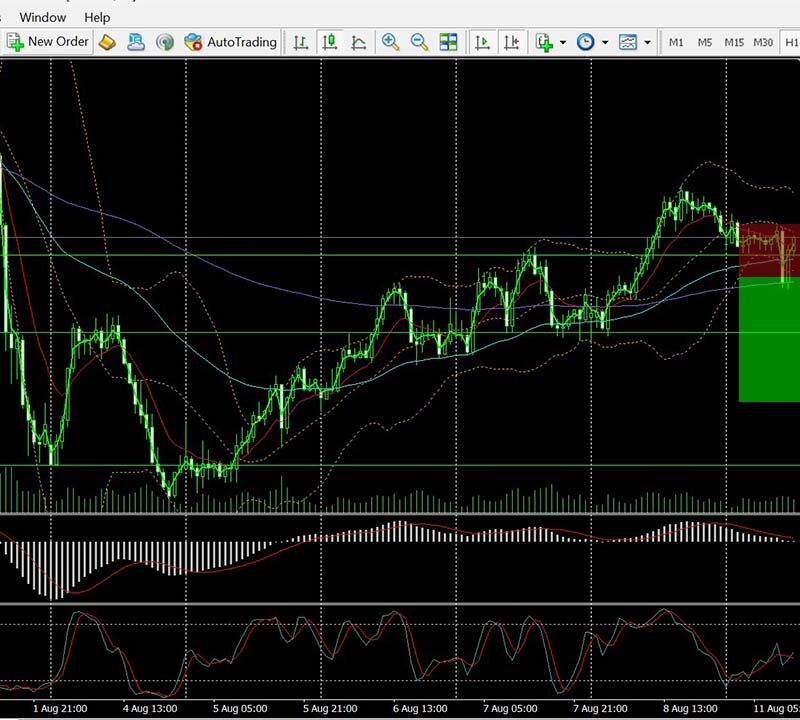Image resolution: width=800 pixels, height=720 pixels.
Task: Click the Stochastic oscillator indicator window
Action: tap(400, 653)
